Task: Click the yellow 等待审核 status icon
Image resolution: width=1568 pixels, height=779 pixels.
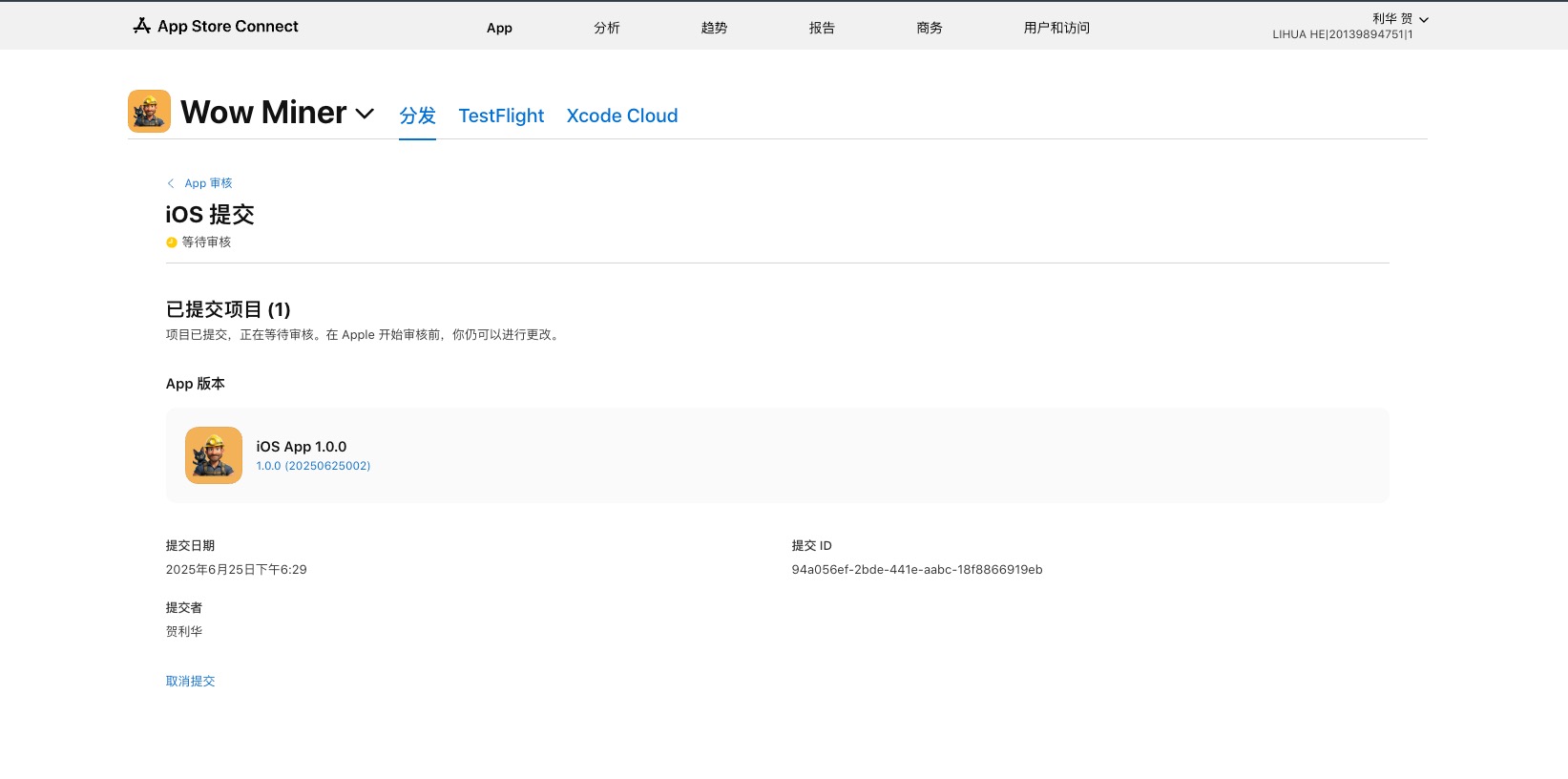Action: pos(172,242)
